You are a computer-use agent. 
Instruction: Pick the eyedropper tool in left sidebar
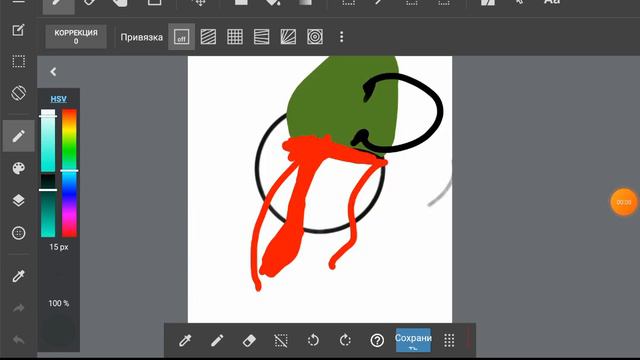click(x=18, y=276)
